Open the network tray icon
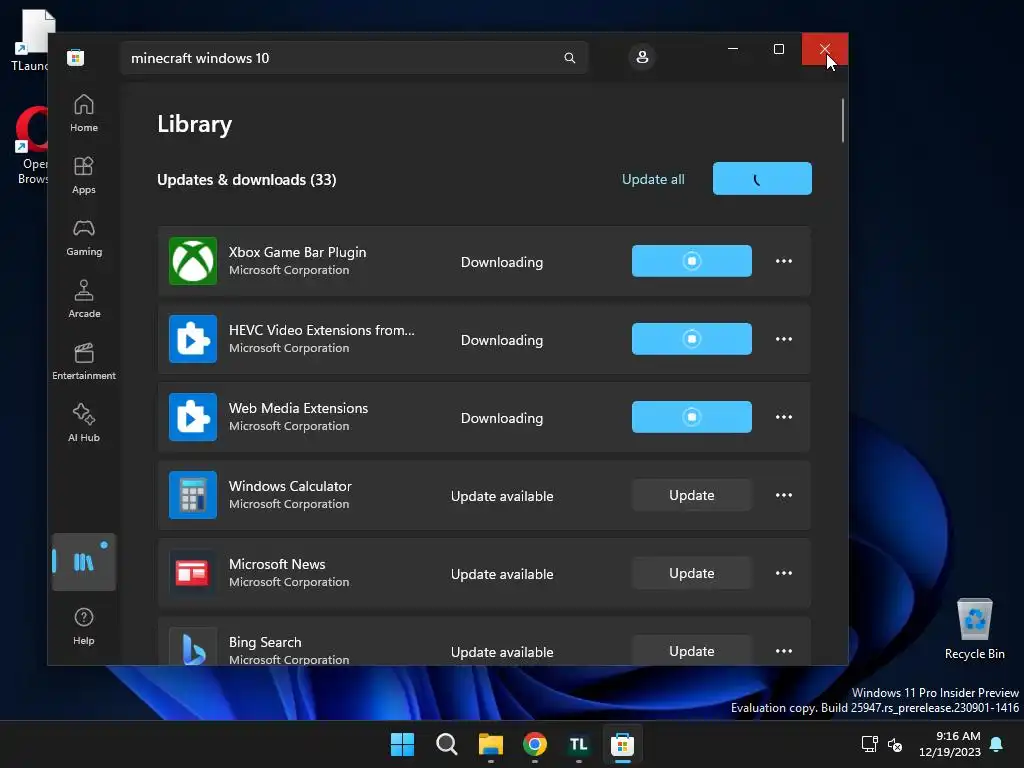The width and height of the screenshot is (1024, 768). coord(870,744)
